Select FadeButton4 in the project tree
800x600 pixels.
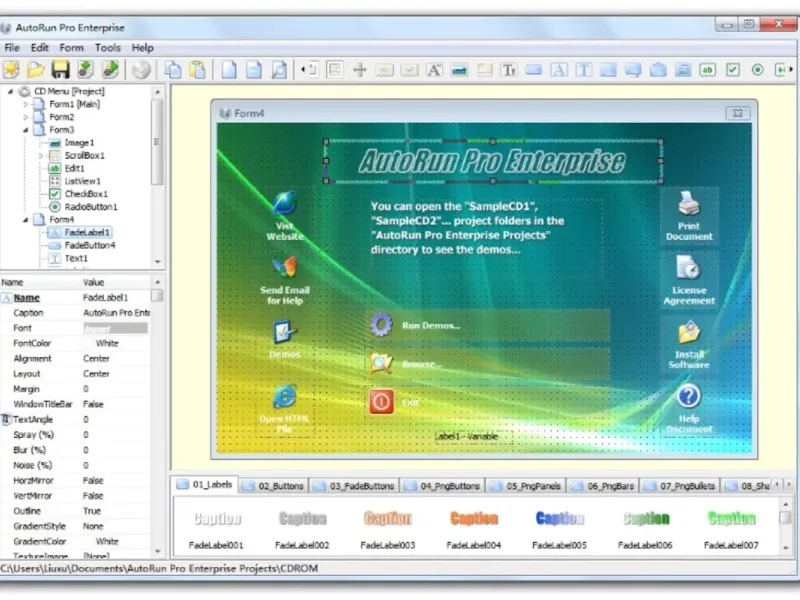90,245
